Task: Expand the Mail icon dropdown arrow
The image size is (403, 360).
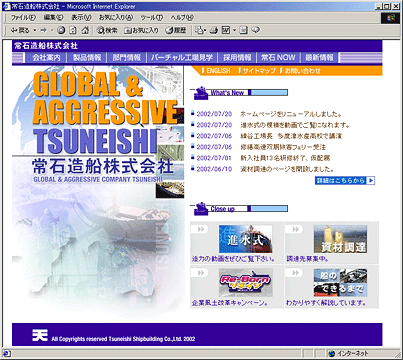Action: point(205,30)
